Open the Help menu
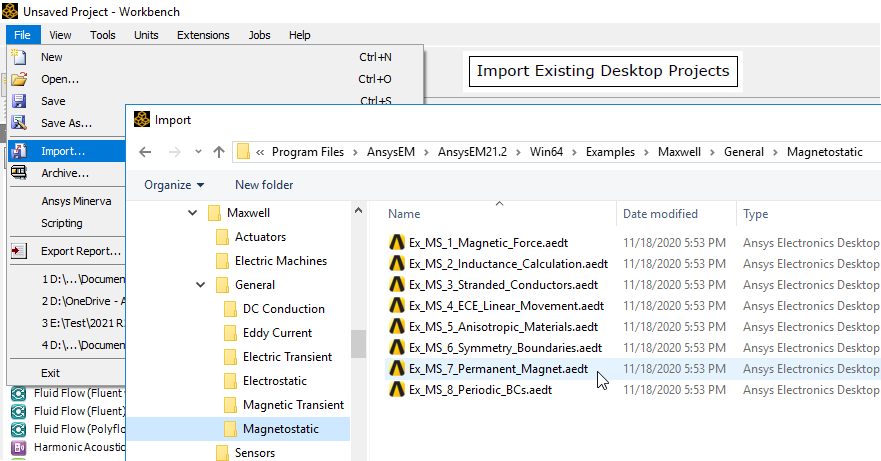This screenshot has height=461, width=881. coord(299,35)
